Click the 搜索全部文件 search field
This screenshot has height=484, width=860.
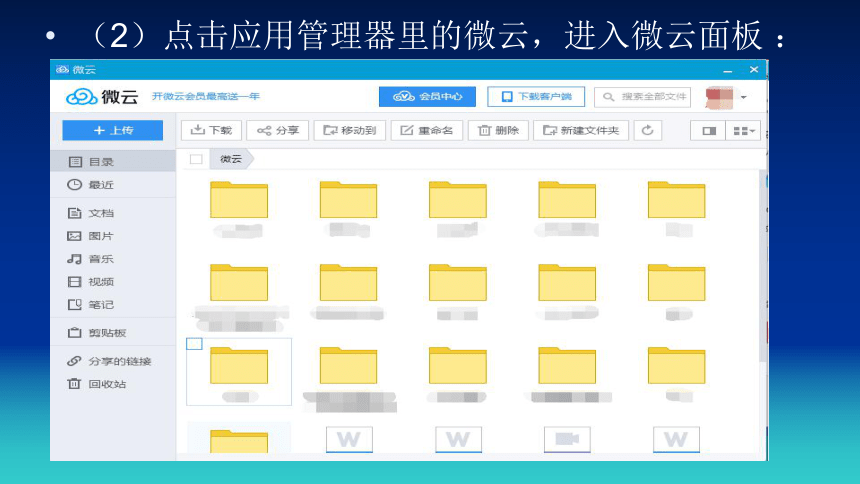643,97
